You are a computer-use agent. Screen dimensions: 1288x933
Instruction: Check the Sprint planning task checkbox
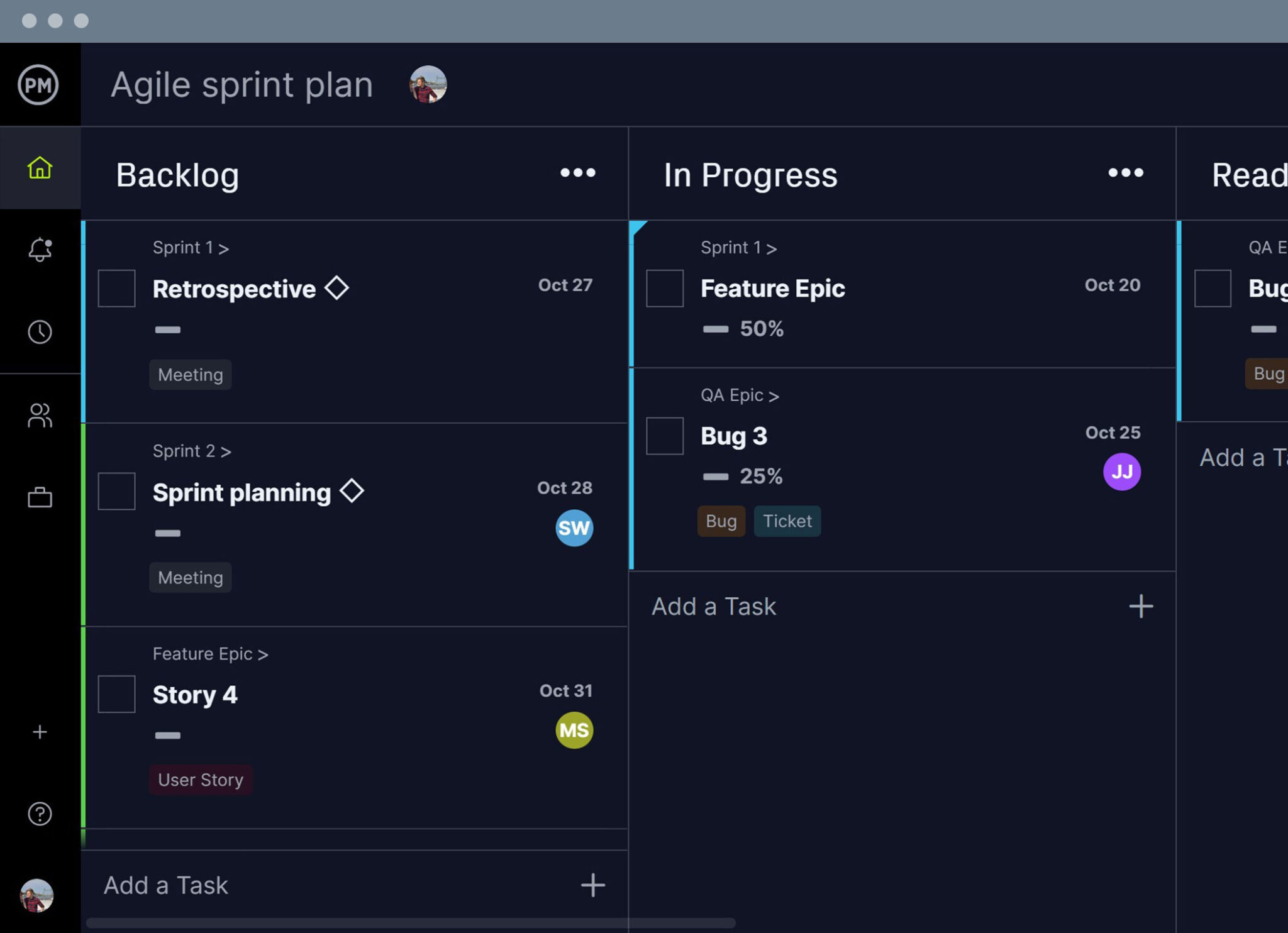pos(116,491)
